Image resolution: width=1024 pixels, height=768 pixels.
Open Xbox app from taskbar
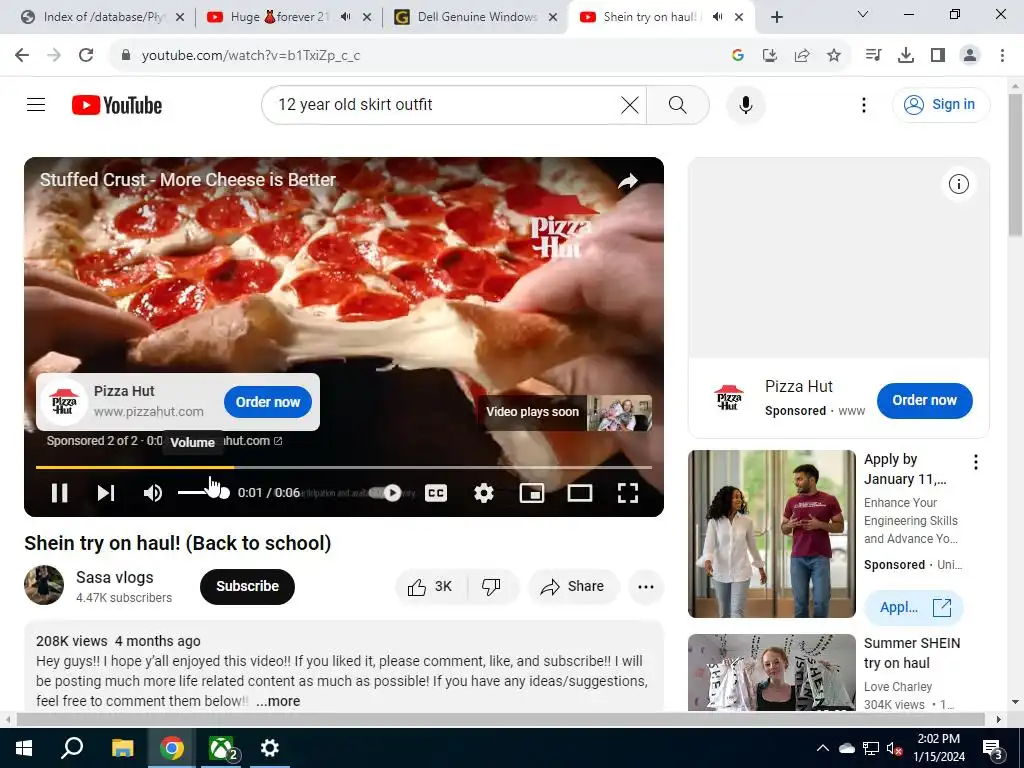(x=222, y=748)
